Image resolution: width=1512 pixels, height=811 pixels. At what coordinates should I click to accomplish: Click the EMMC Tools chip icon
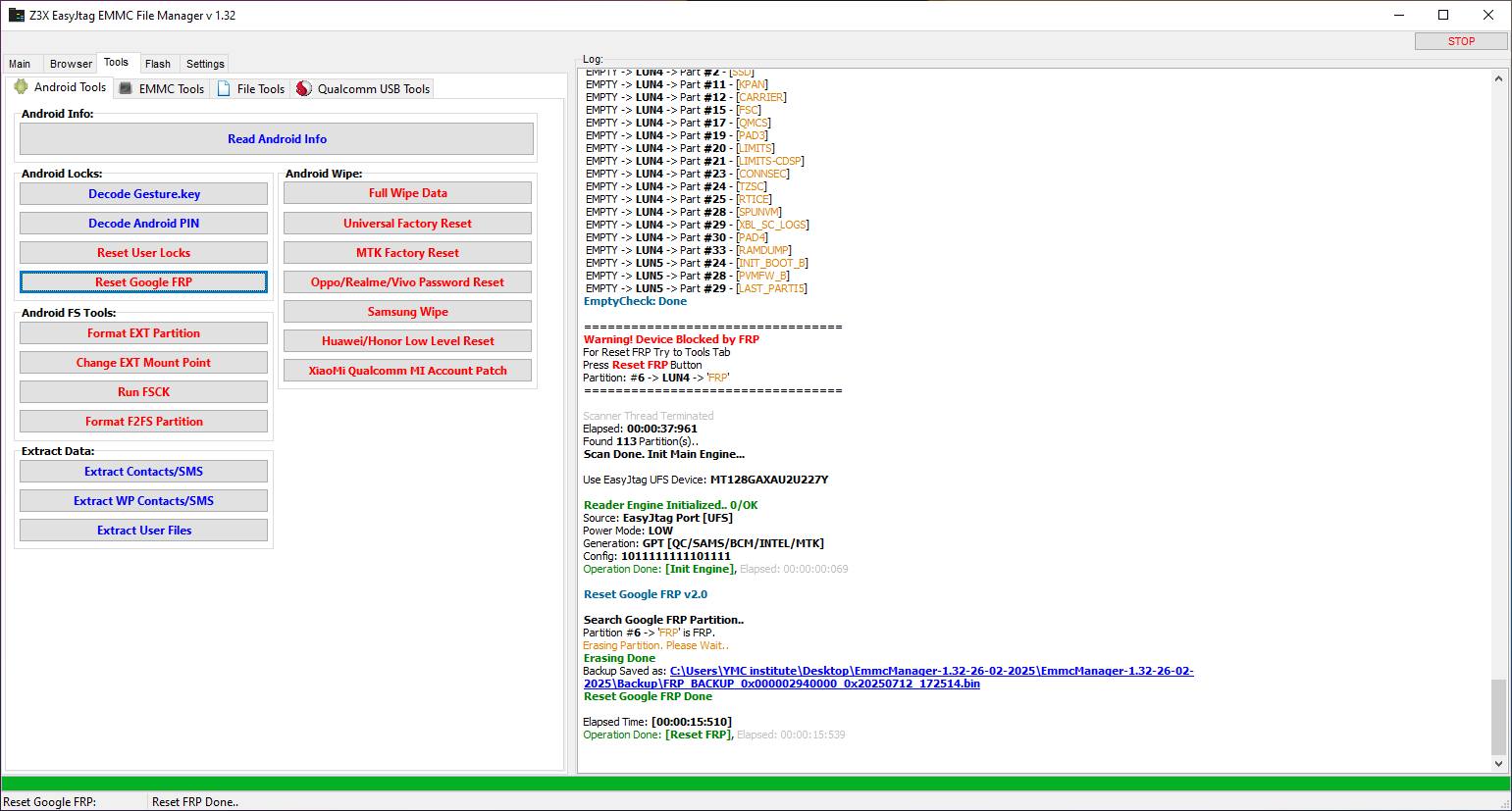point(126,88)
